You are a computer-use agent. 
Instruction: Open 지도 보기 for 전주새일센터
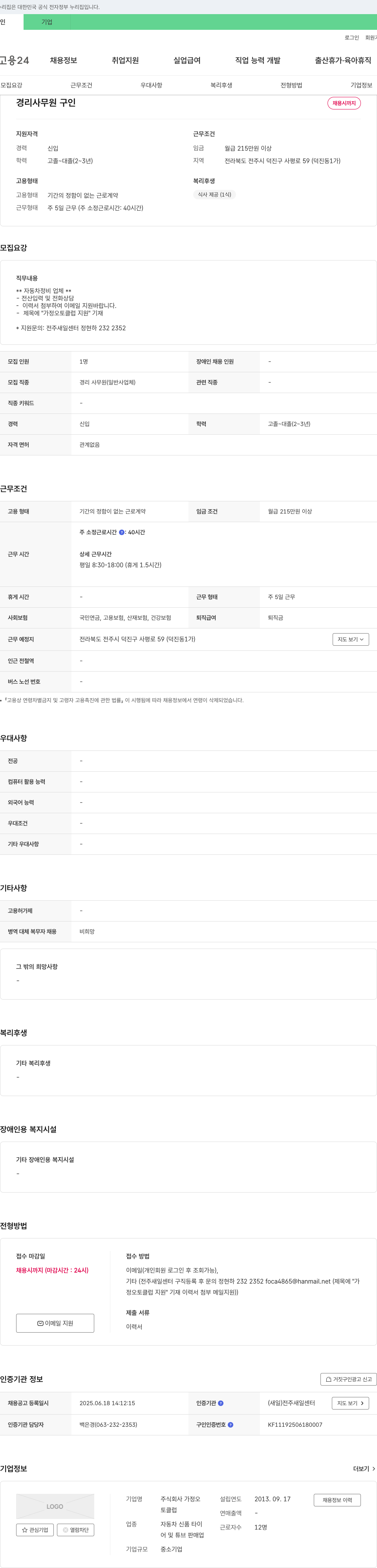pyautogui.click(x=350, y=1403)
